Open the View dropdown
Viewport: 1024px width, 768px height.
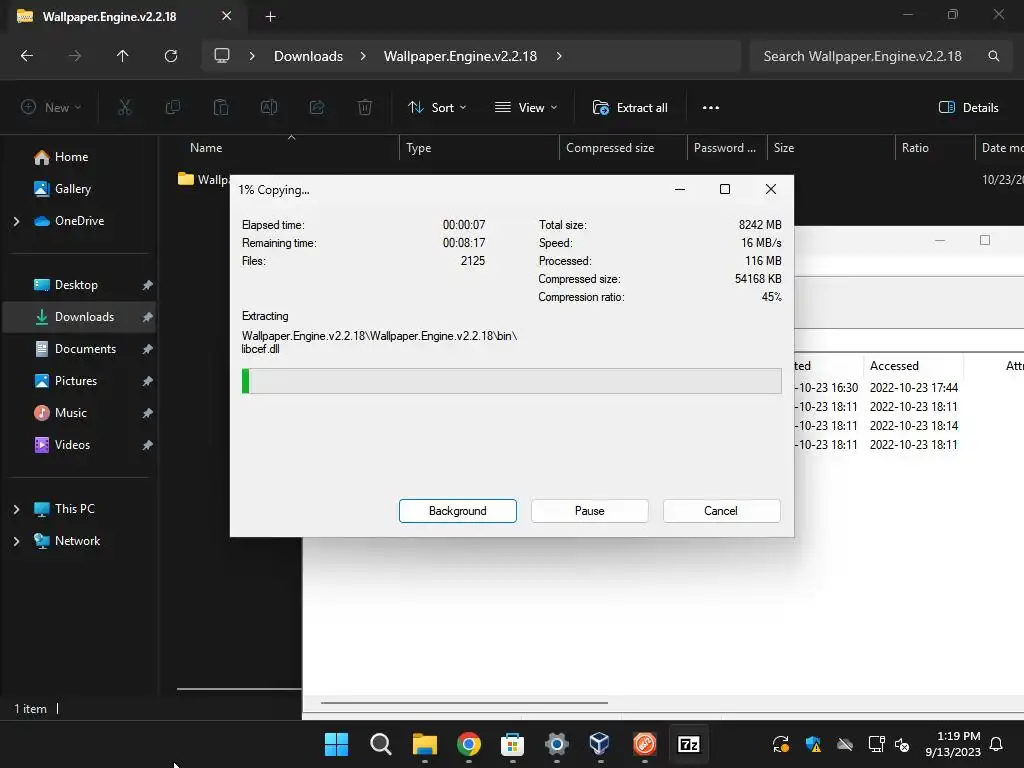pos(526,108)
